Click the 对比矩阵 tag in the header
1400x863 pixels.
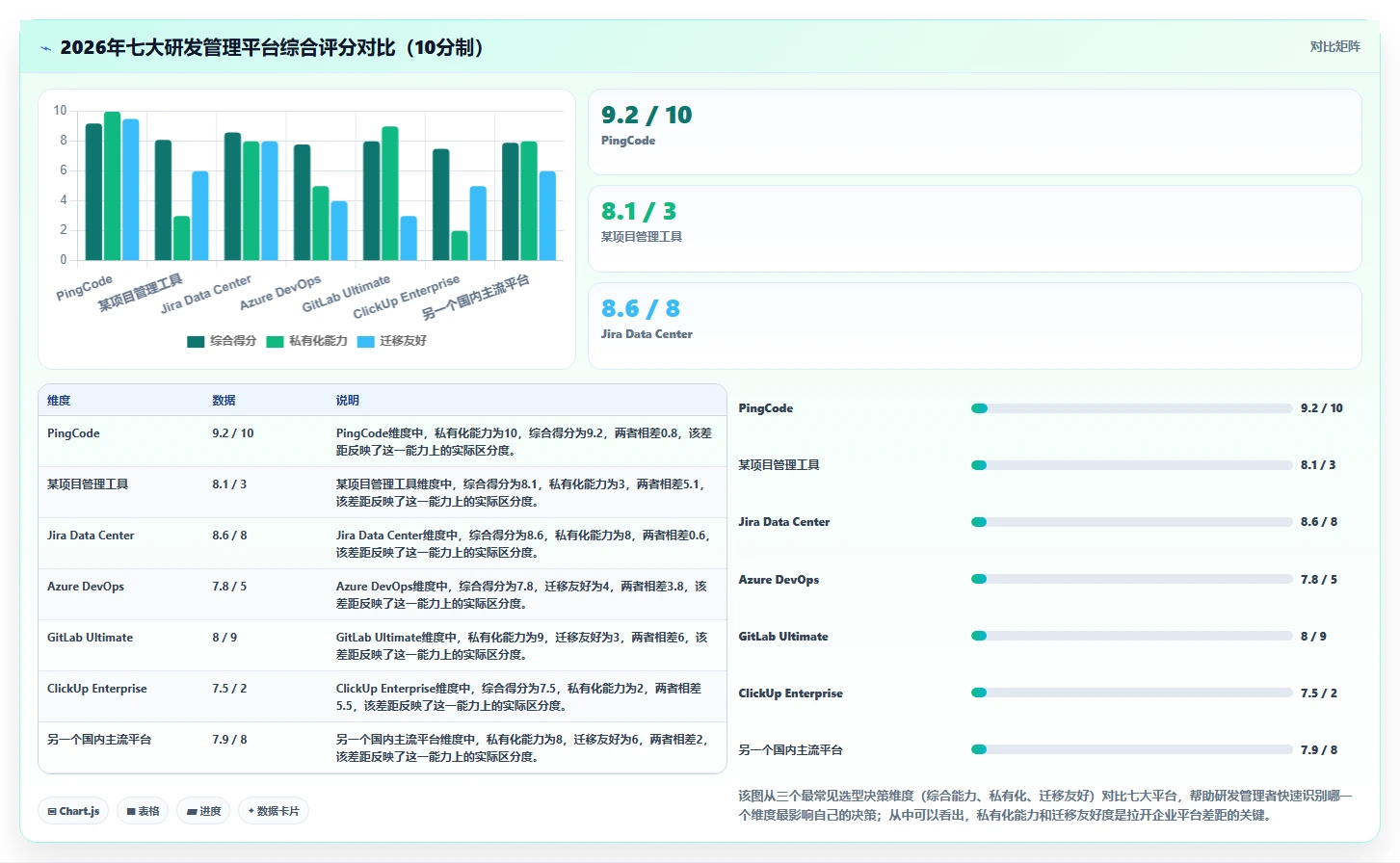1334,46
